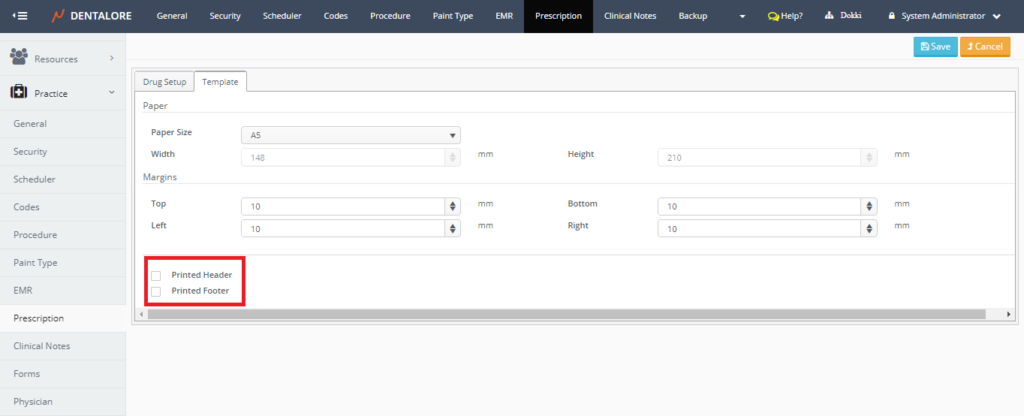
Task: Click the Dentalore logo icon
Action: [58, 16]
